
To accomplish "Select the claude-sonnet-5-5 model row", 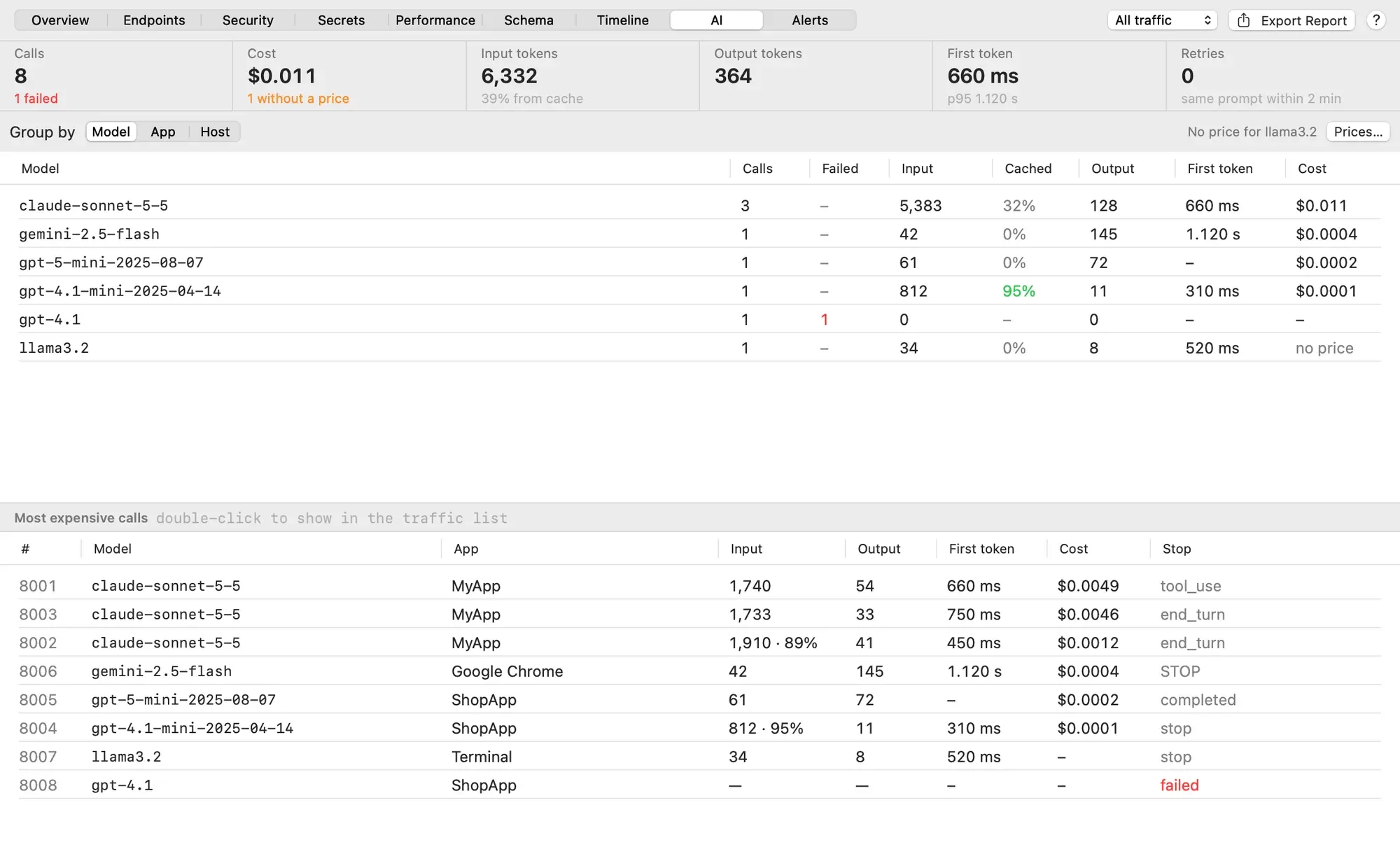I will point(700,206).
